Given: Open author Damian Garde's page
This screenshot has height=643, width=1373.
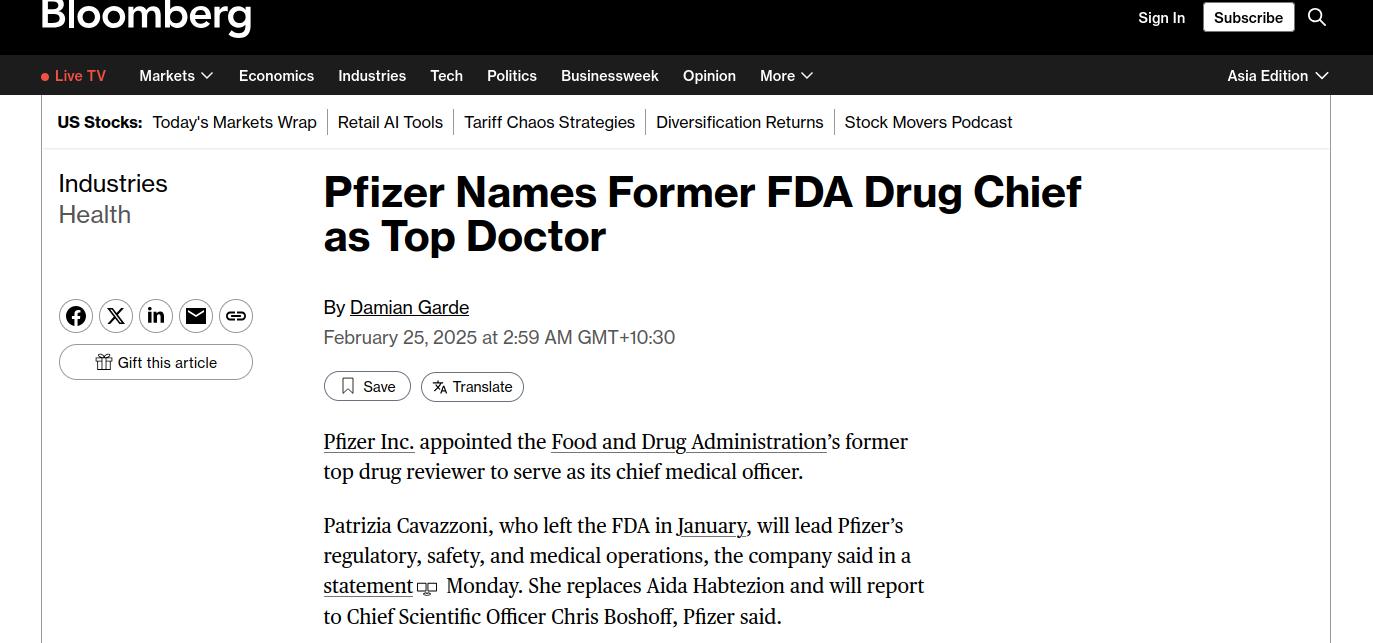Looking at the screenshot, I should (409, 308).
